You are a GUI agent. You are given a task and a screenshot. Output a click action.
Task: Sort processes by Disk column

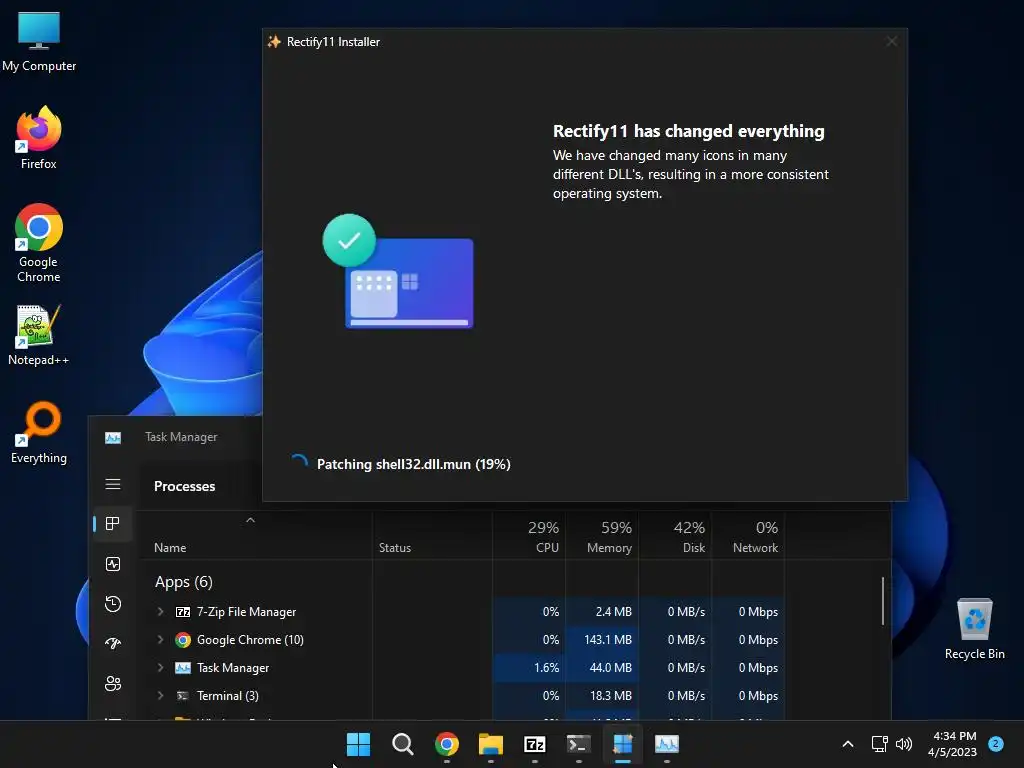point(675,536)
